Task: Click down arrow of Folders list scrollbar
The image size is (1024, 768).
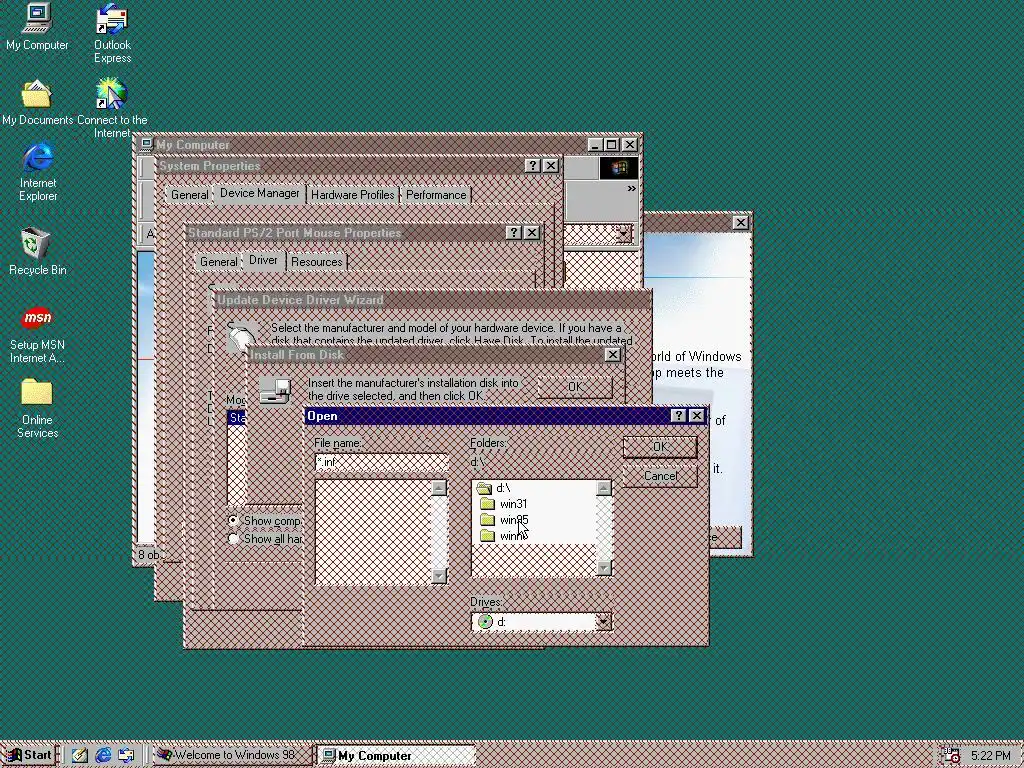Action: 604,568
